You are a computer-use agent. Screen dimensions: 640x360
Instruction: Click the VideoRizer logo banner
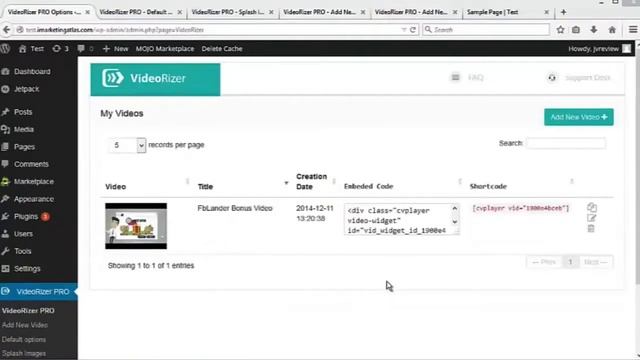(156, 79)
